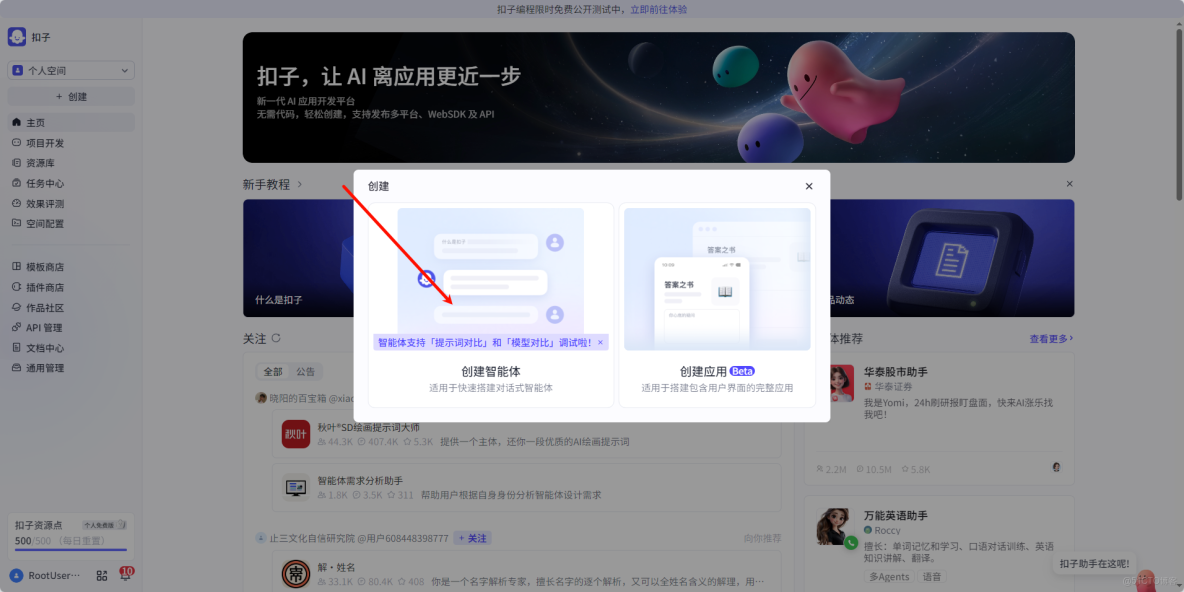Follow 止三文化自修研究院 via the 关注 button
1184x592 pixels.
pos(473,537)
